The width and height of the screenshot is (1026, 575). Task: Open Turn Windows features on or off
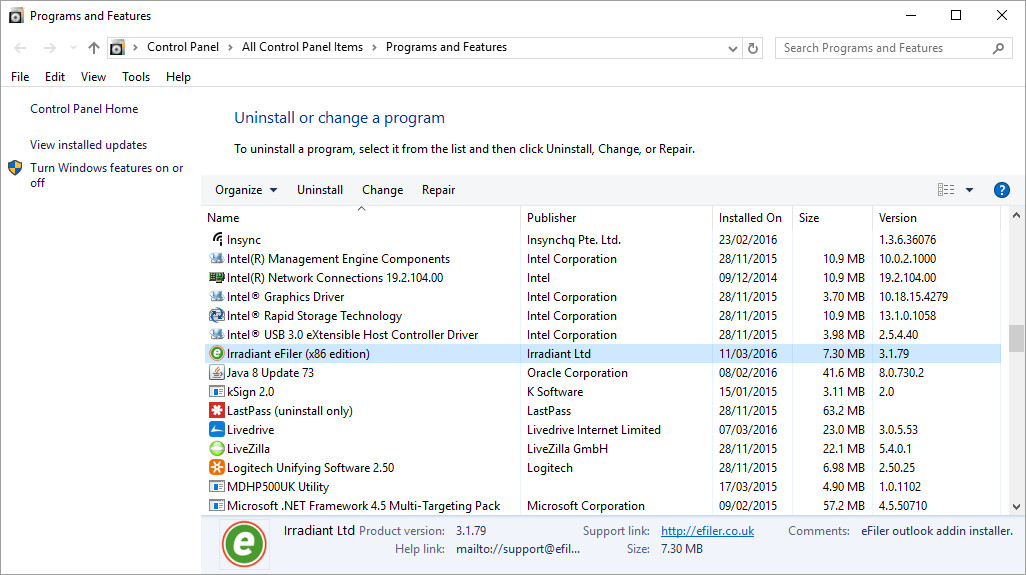click(x=107, y=175)
